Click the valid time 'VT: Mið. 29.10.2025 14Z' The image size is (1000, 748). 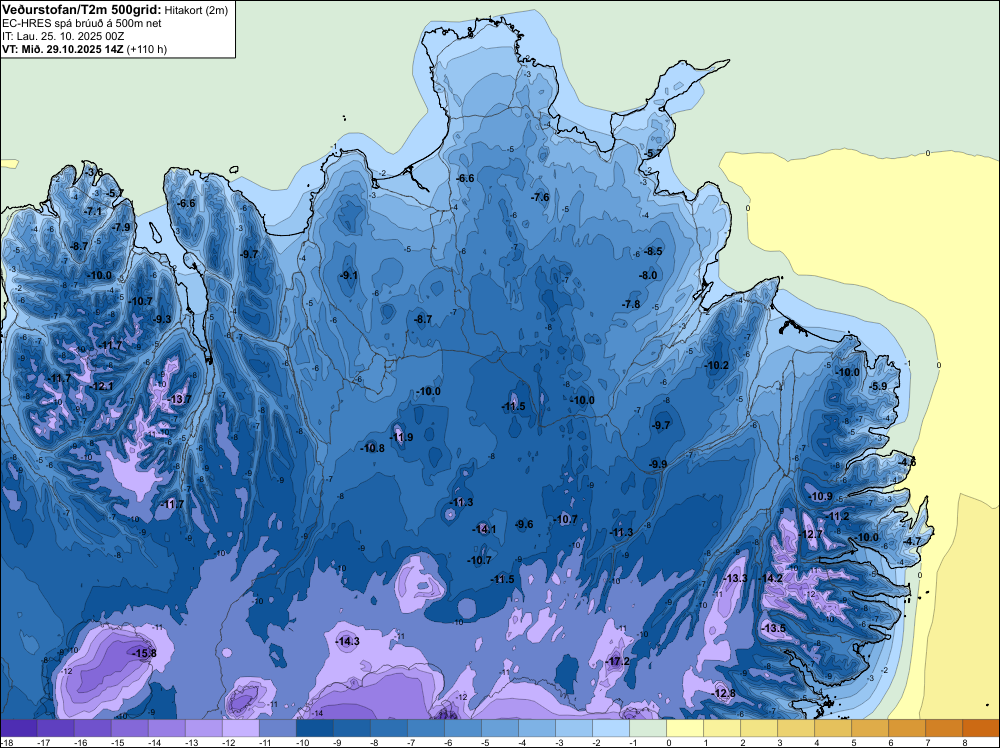pos(62,49)
